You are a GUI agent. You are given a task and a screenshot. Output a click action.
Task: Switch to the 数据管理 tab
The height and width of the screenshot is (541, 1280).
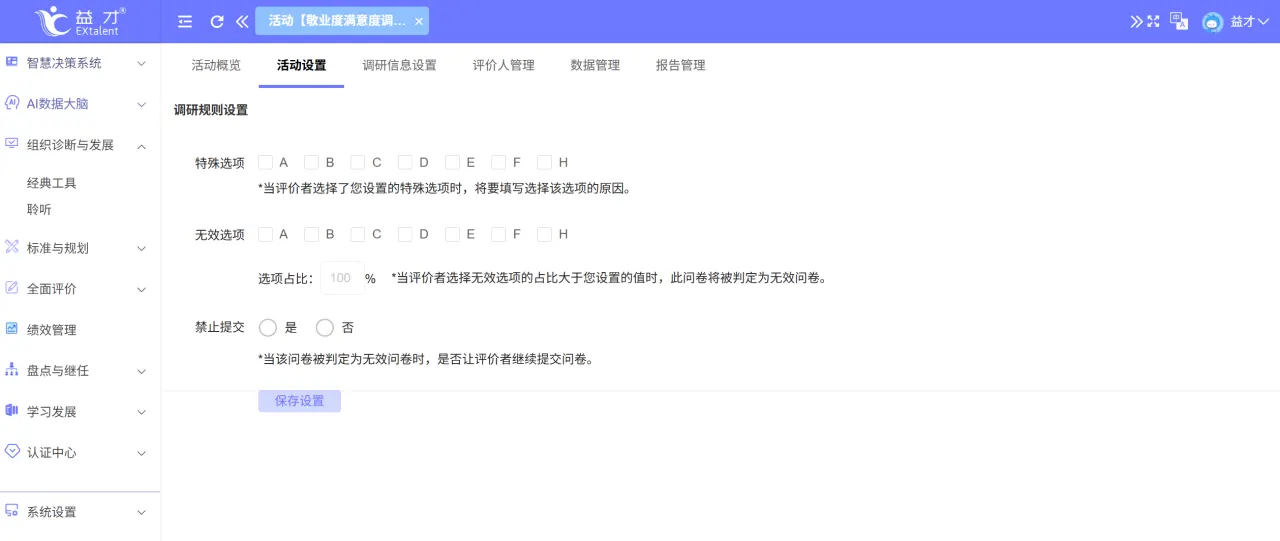click(x=595, y=65)
